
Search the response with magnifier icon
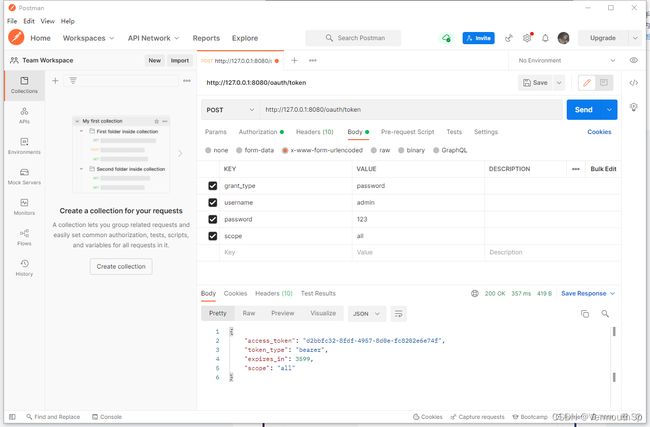pyautogui.click(x=605, y=314)
